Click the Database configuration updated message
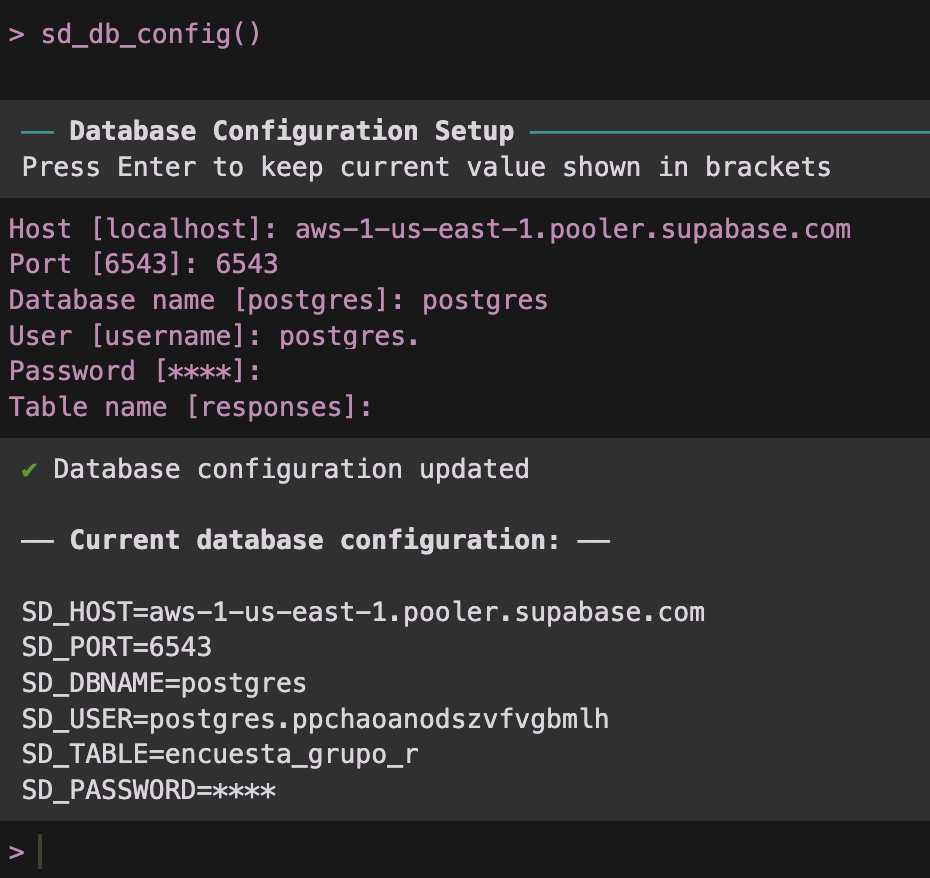The image size is (930, 878). pyautogui.click(x=290, y=469)
